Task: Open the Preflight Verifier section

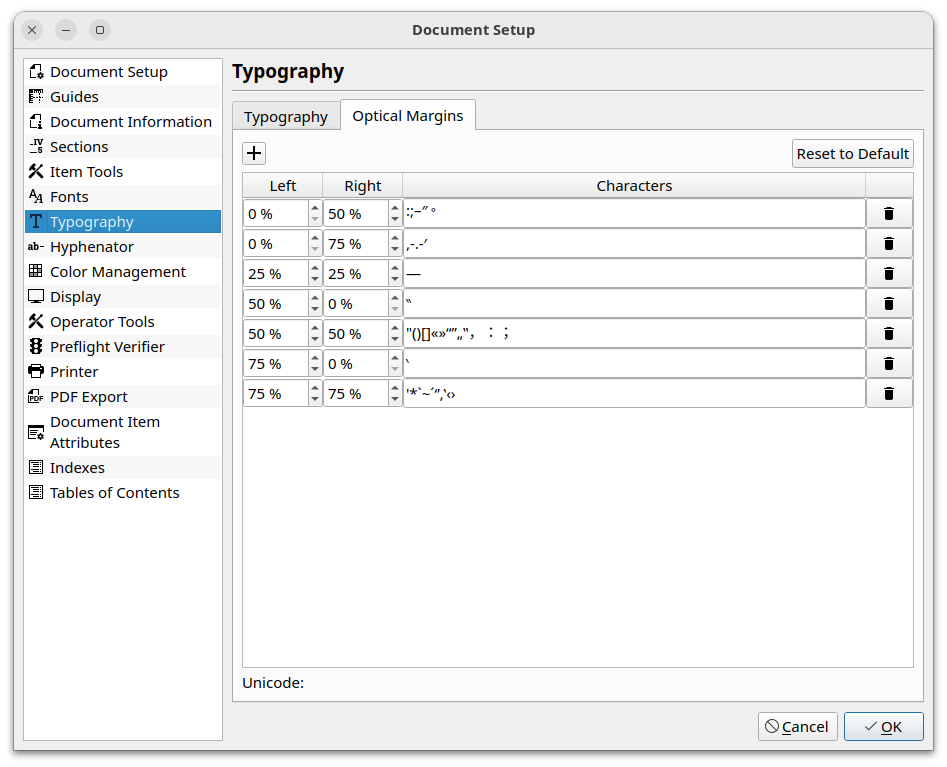Action: [107, 347]
